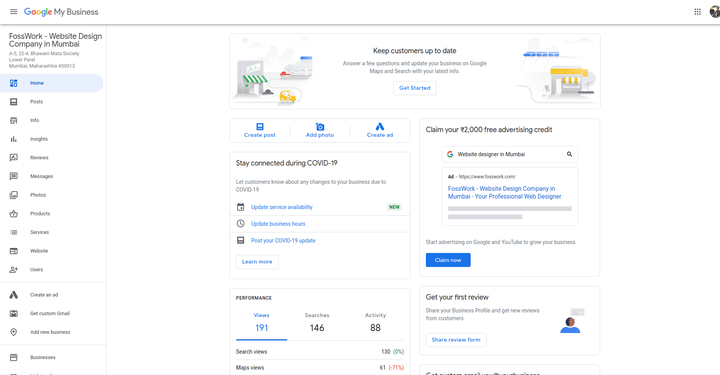Click the Google Ads icon beside Create an ad

pos(14,295)
